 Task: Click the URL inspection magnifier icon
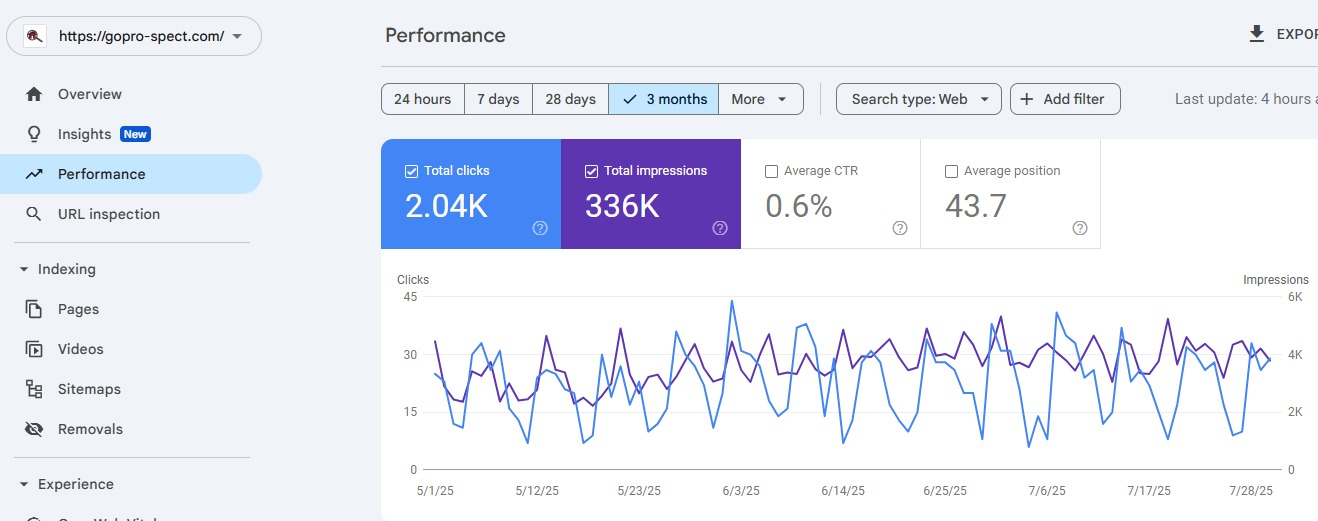(34, 214)
